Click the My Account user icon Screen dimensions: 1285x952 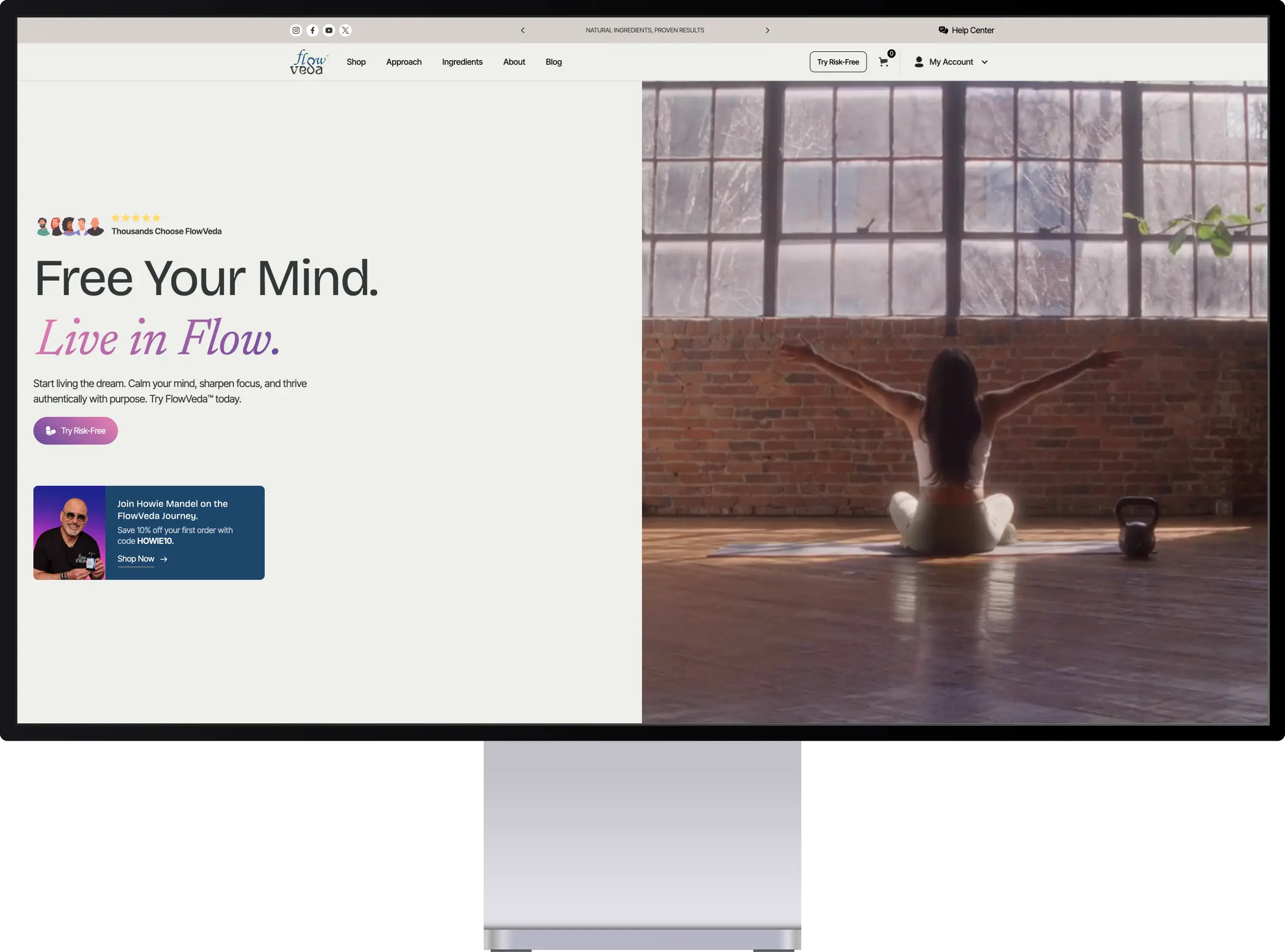coord(919,62)
